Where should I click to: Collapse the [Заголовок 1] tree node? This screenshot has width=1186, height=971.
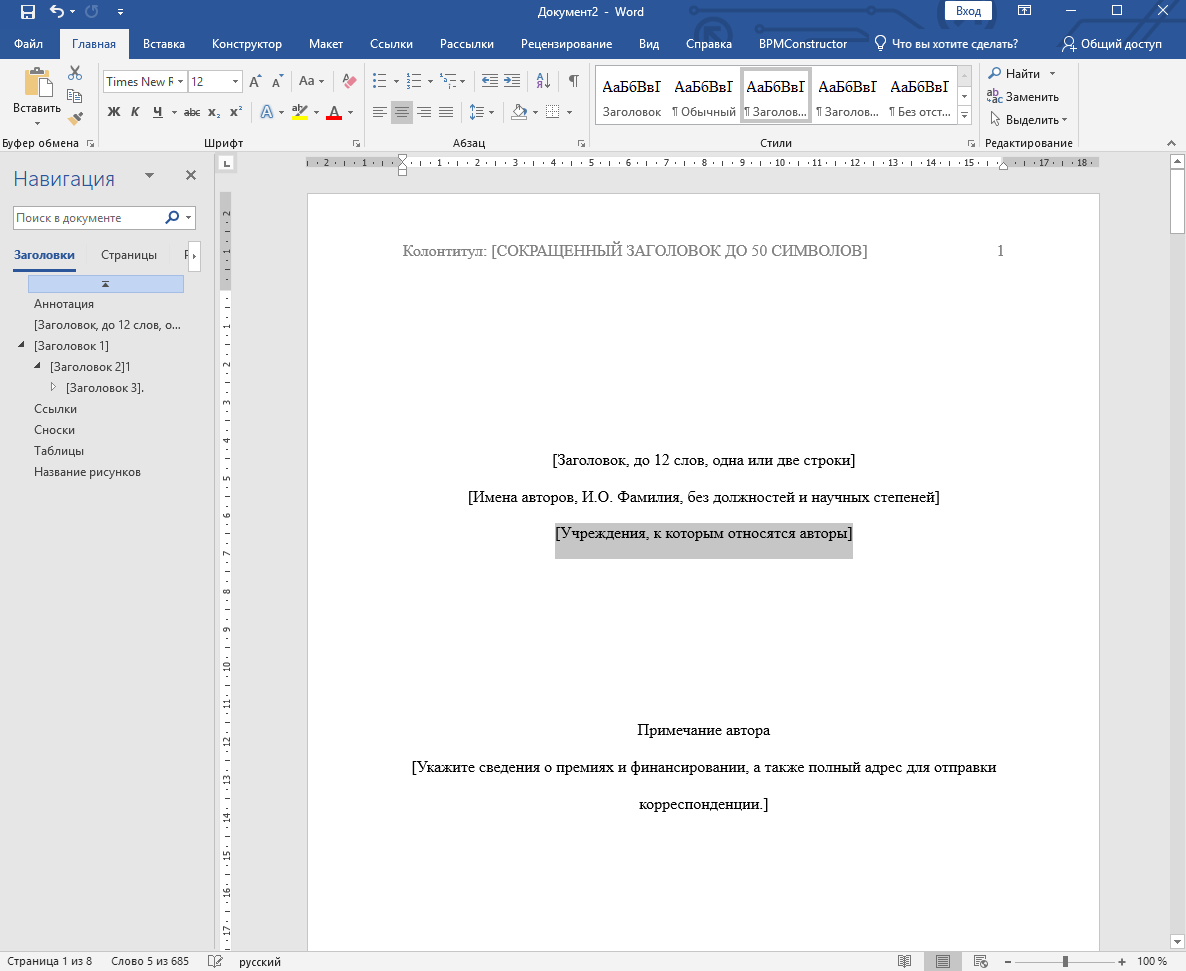21,346
